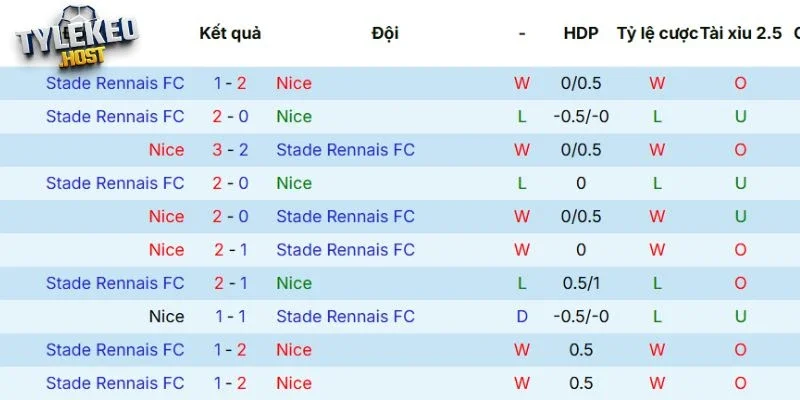800x400 pixels.
Task: Select the Đội column header
Action: [385, 33]
